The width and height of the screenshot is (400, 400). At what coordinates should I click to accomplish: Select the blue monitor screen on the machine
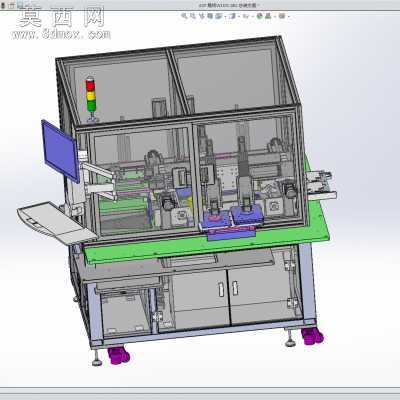tap(60, 152)
